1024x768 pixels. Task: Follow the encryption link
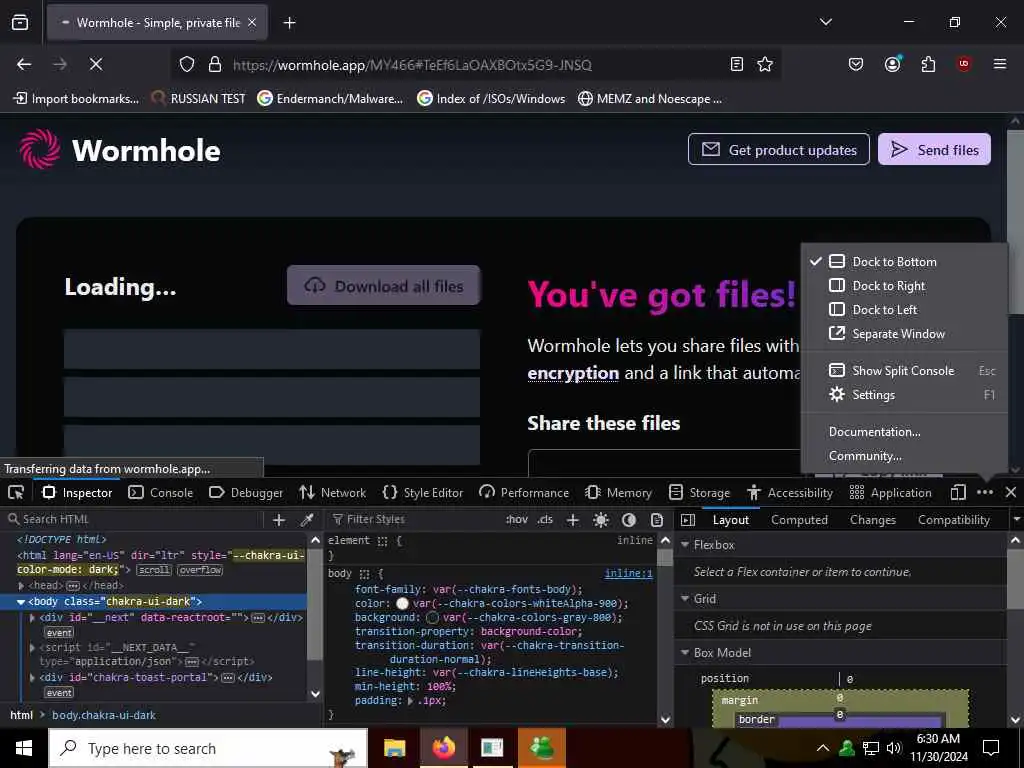tap(573, 373)
